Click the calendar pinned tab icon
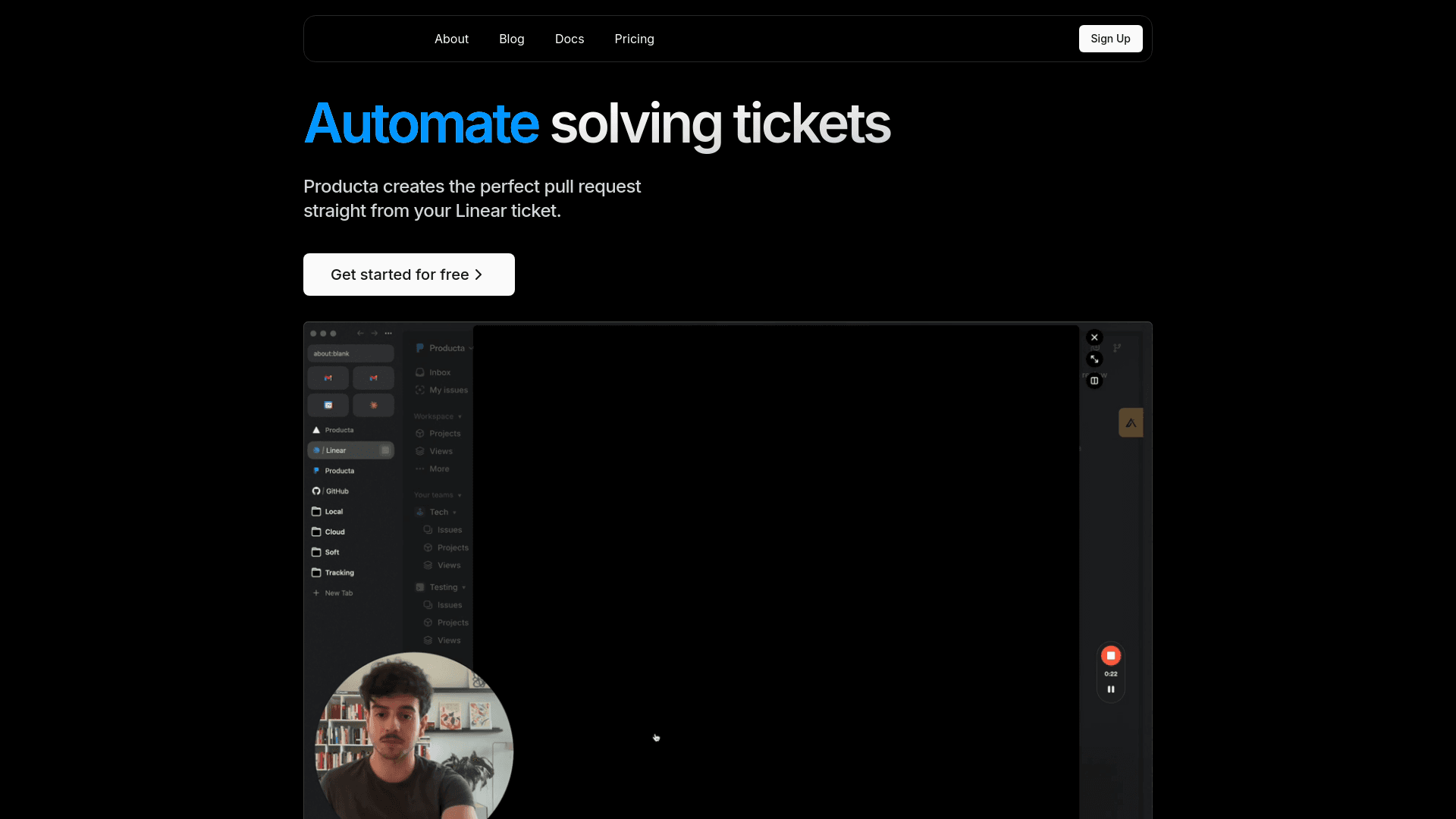This screenshot has height=819, width=1456. point(328,405)
